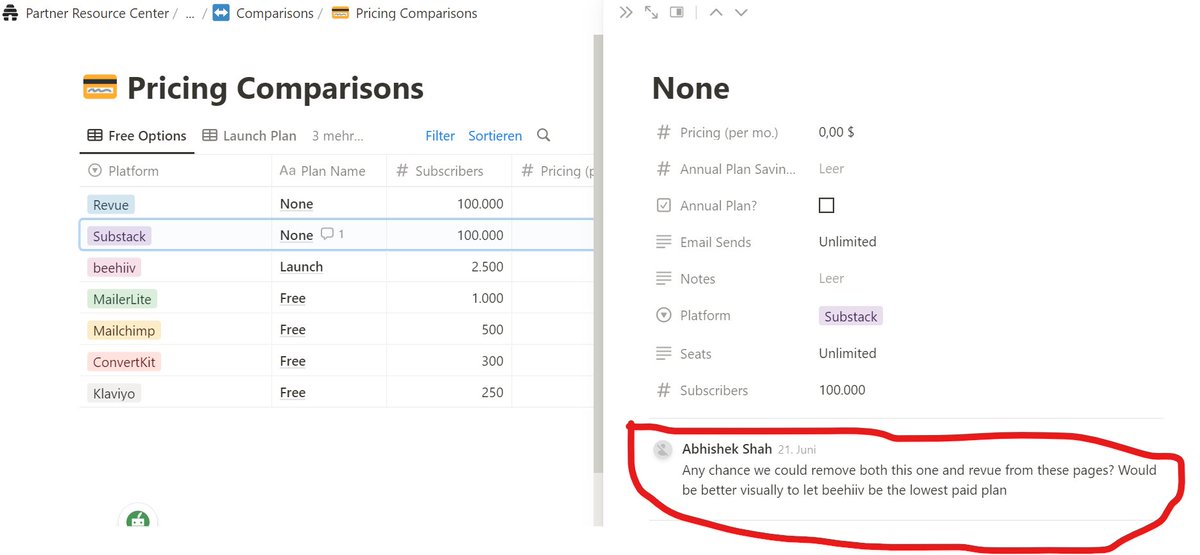Click the Substack tag in side panel
Screen dimensions: 1200x555
pyautogui.click(x=850, y=316)
